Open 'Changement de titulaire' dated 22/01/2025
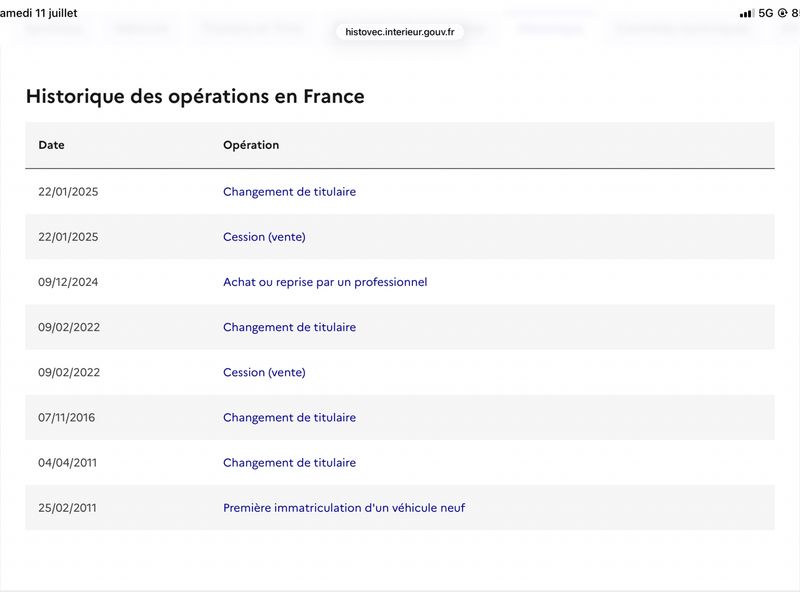This screenshot has width=800, height=600. pyautogui.click(x=289, y=192)
